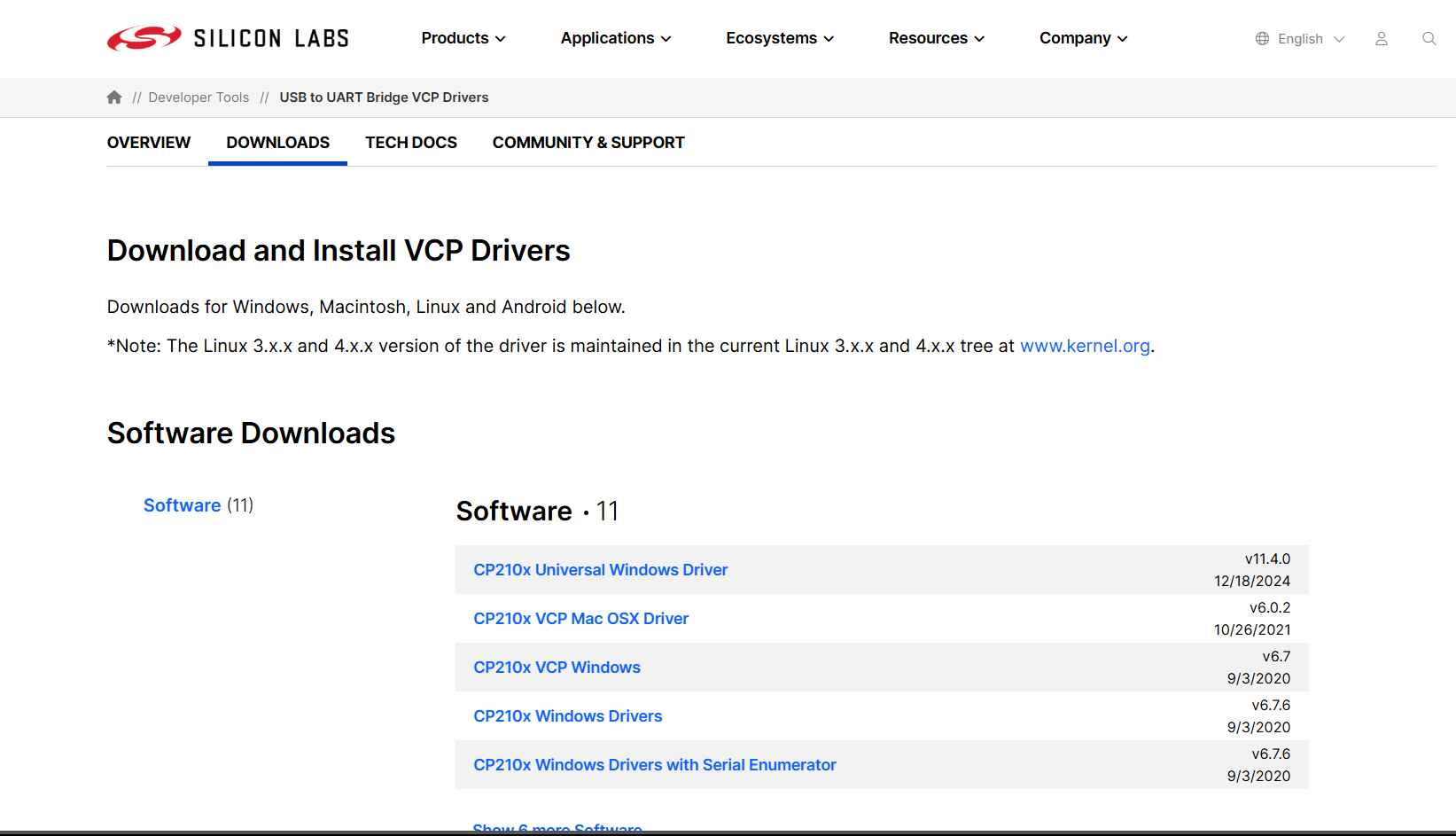Click date 10/26/2021
Image resolution: width=1456 pixels, height=836 pixels.
point(1252,630)
